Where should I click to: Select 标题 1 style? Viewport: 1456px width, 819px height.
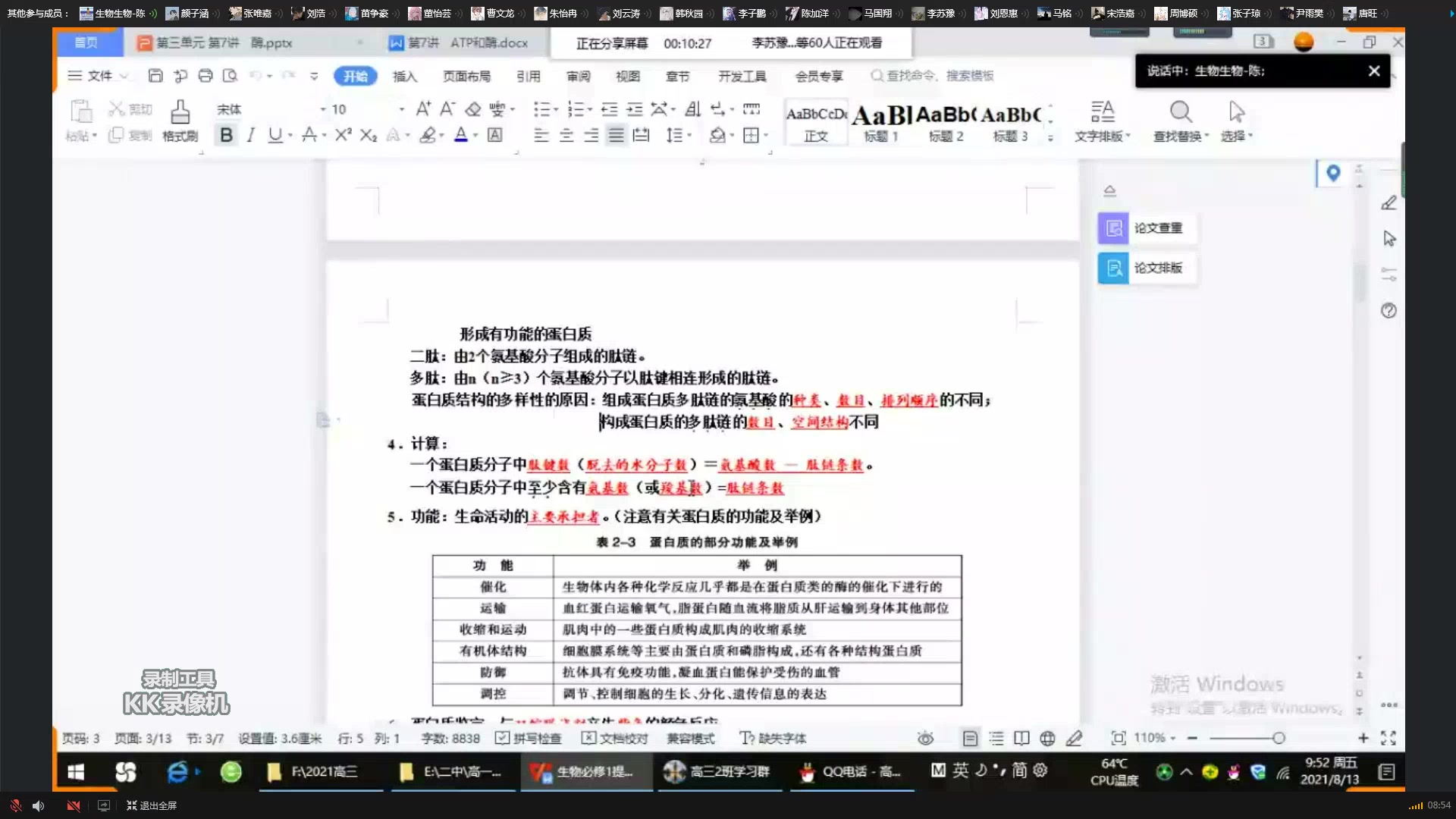[x=881, y=123]
